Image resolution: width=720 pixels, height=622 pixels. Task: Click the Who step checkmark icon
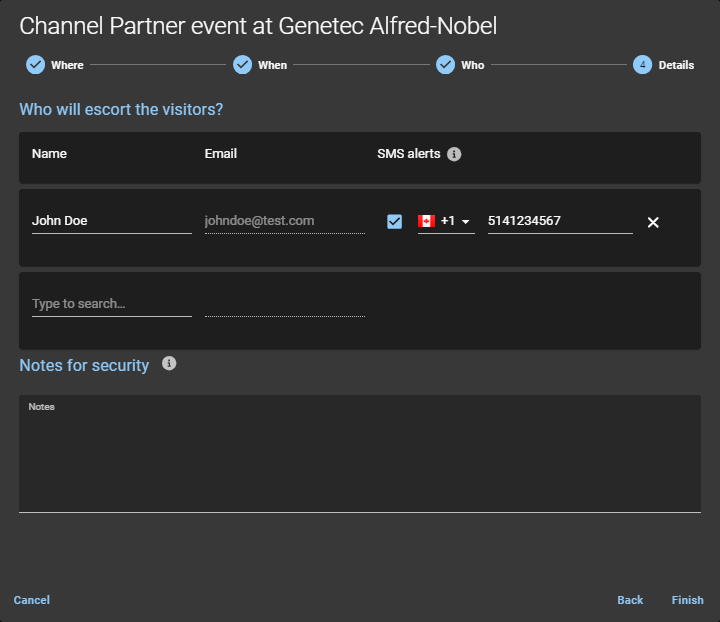(445, 65)
